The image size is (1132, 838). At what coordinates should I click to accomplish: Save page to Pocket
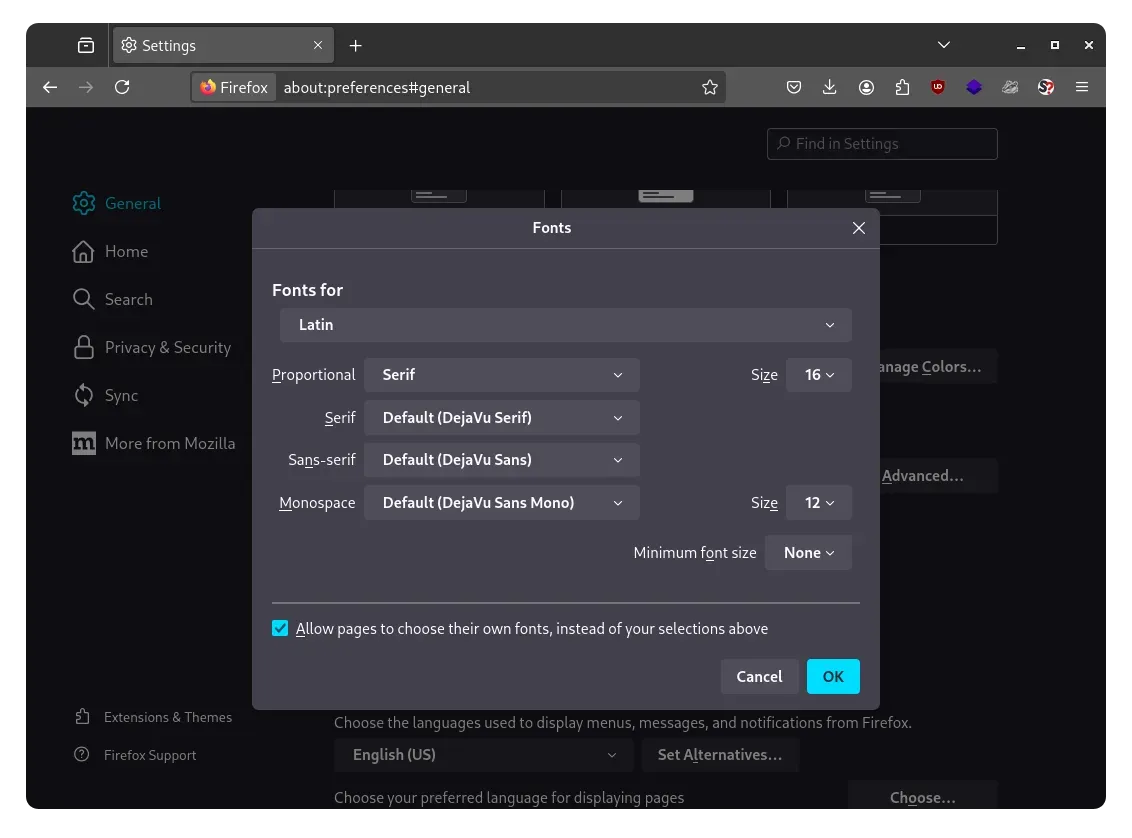(794, 87)
